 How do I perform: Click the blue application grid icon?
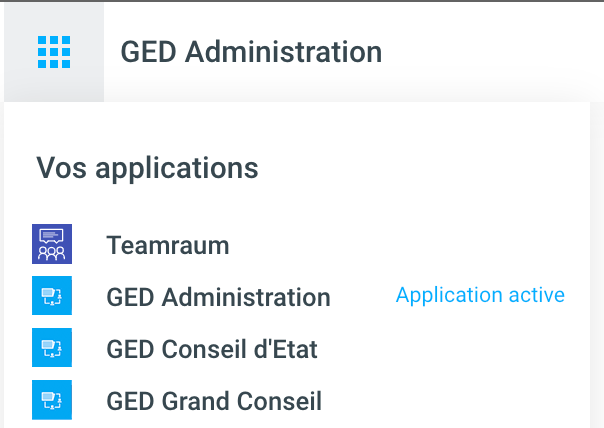pyautogui.click(x=54, y=51)
